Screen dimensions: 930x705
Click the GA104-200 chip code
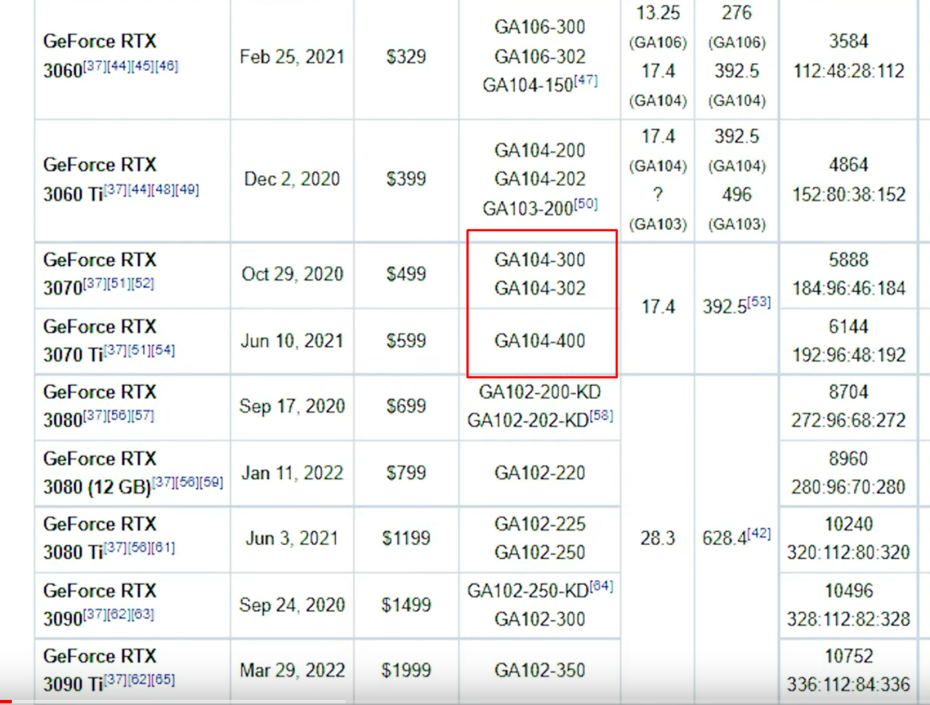pyautogui.click(x=540, y=151)
